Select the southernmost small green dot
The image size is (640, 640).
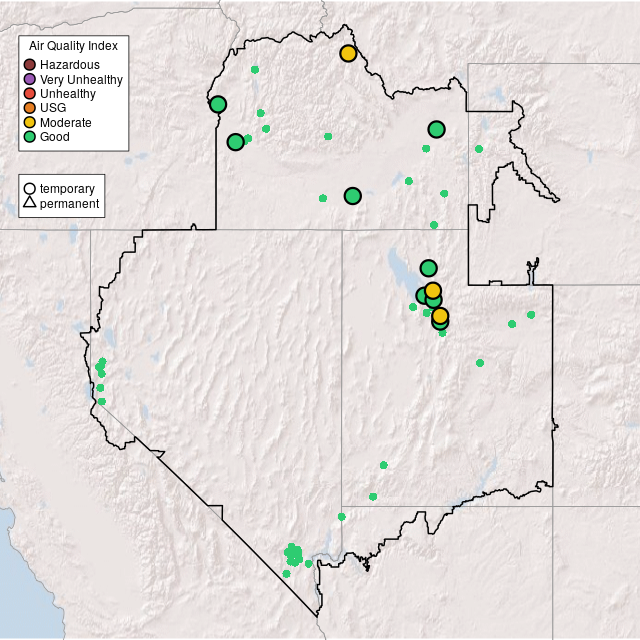(286, 574)
